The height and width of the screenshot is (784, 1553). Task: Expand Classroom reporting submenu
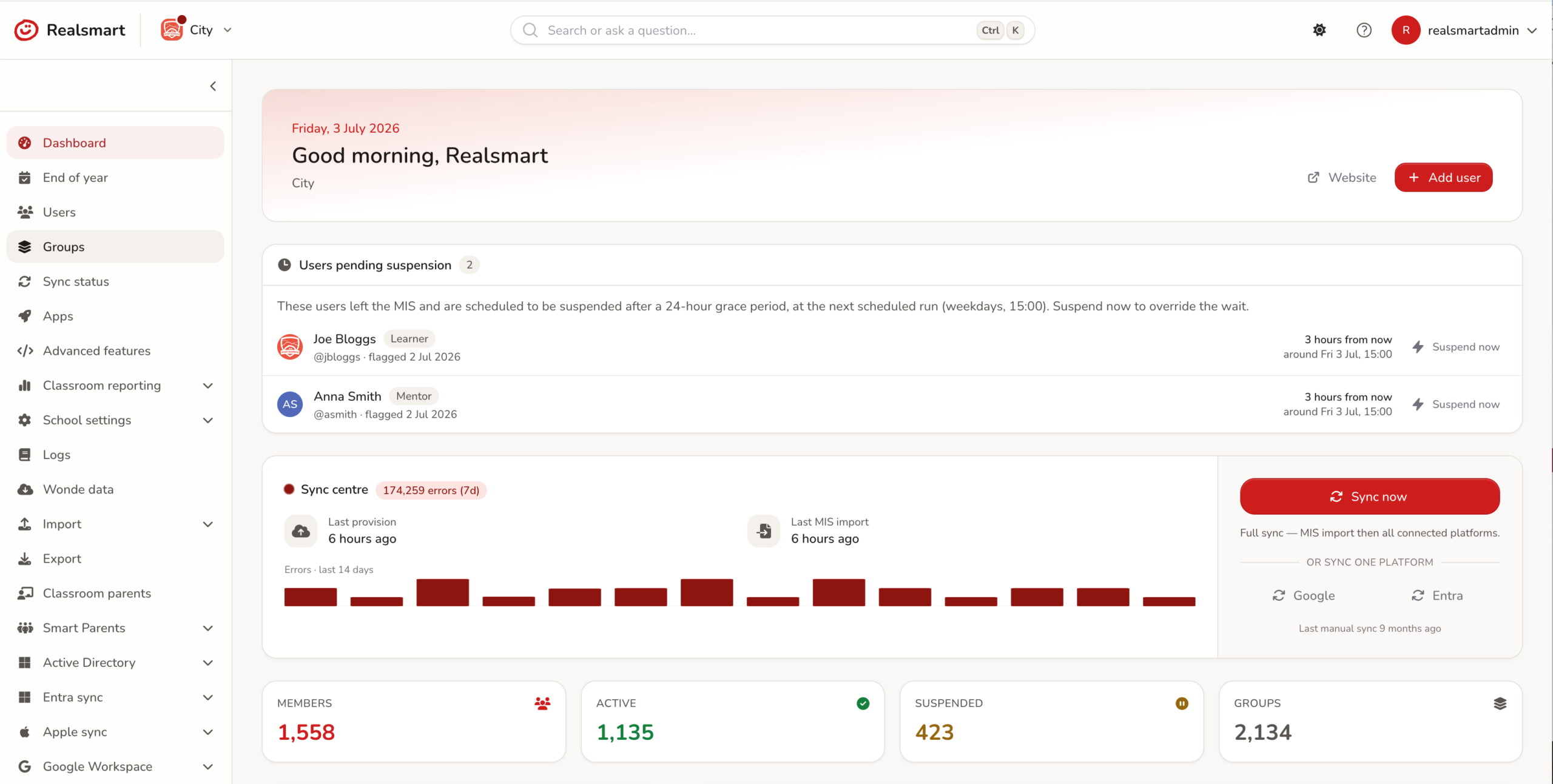coord(208,385)
